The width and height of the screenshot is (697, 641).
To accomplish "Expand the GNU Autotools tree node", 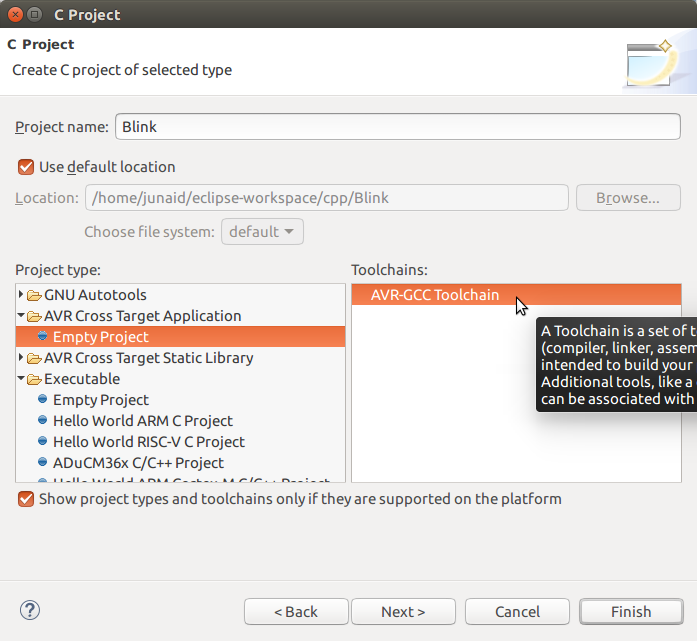I will [22, 295].
